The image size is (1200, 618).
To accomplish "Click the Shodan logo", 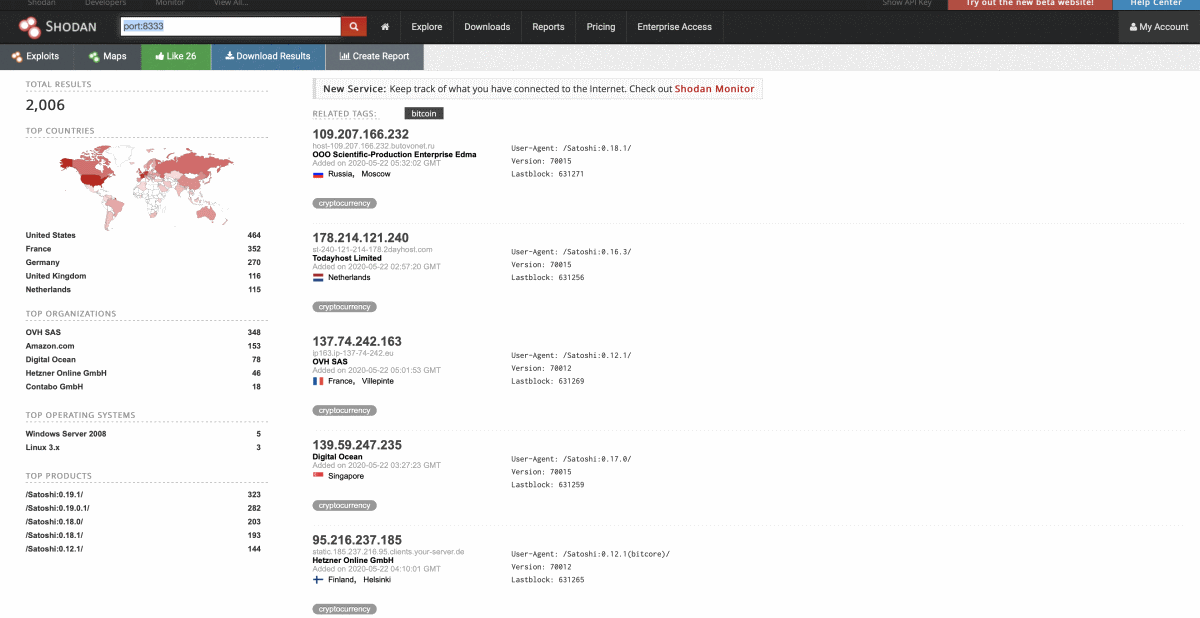I will click(57, 27).
